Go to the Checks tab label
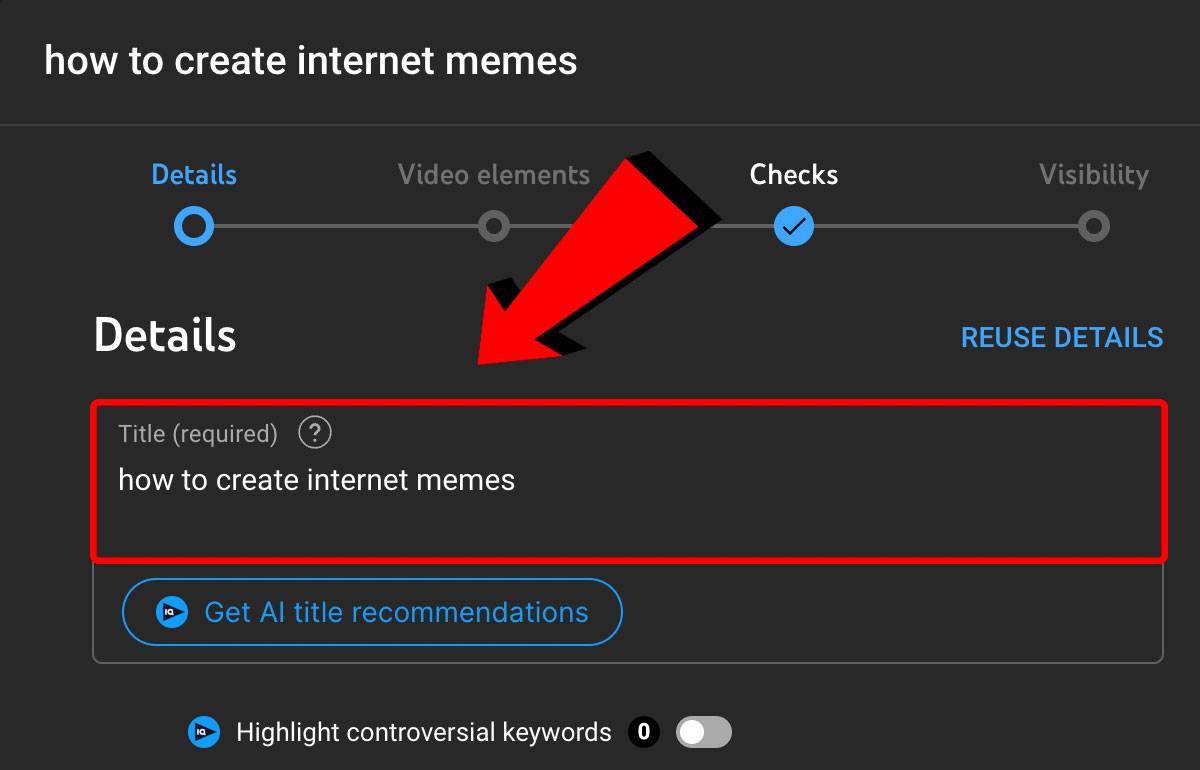 tap(794, 175)
